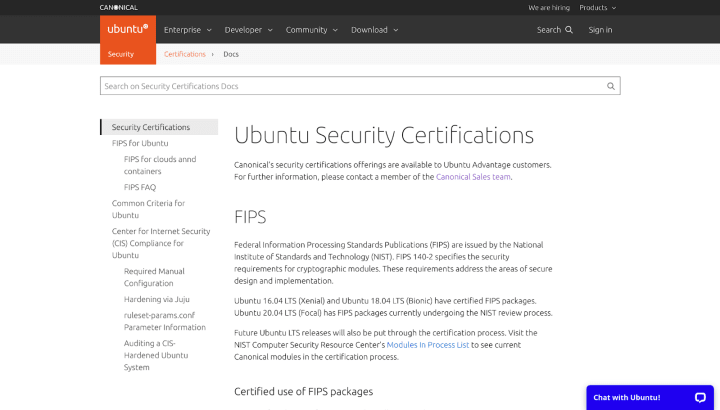Expand the Download menu
This screenshot has height=410, width=720.
point(374,30)
